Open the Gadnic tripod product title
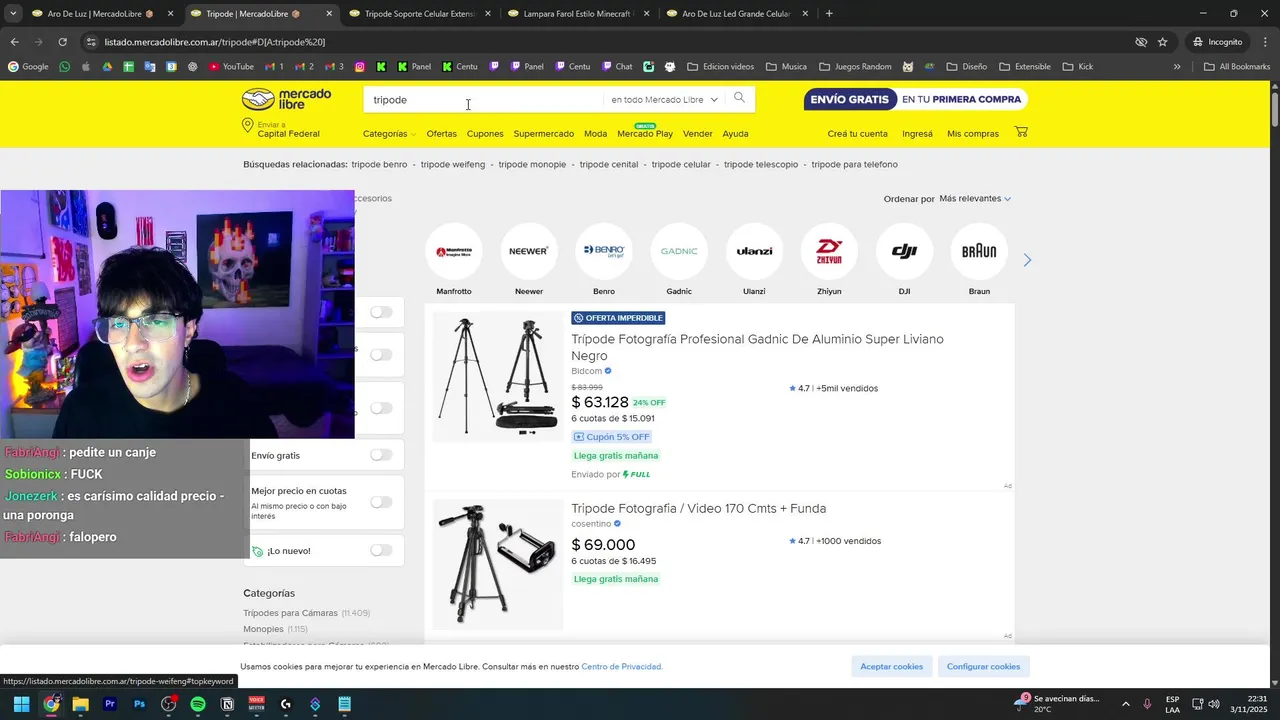 click(757, 347)
